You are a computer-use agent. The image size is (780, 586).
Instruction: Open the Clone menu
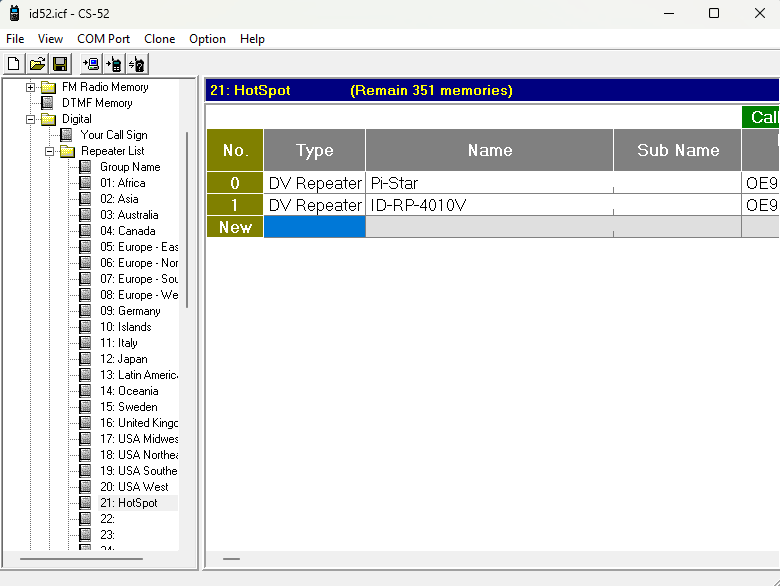click(159, 39)
